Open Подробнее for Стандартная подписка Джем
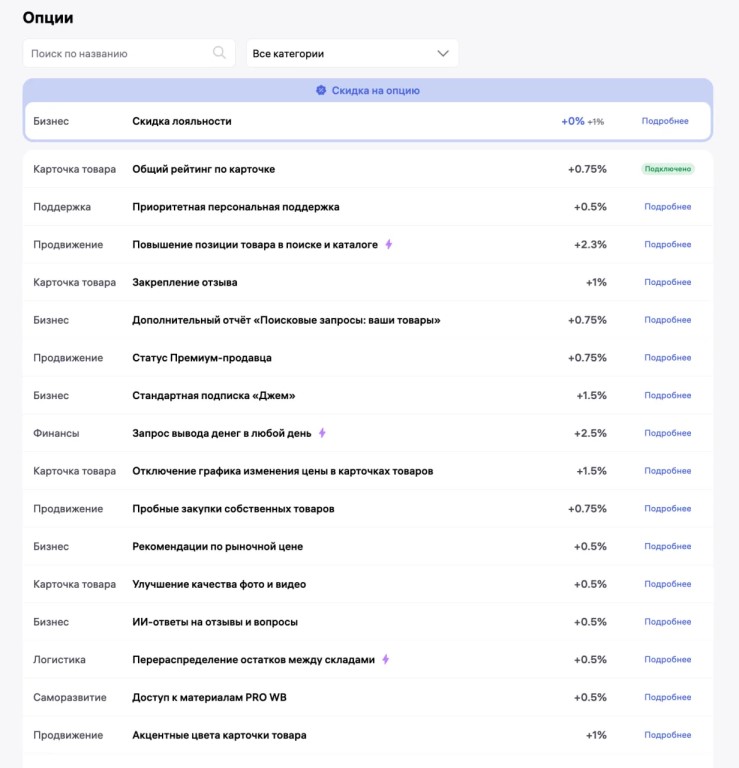739x768 pixels. [667, 395]
